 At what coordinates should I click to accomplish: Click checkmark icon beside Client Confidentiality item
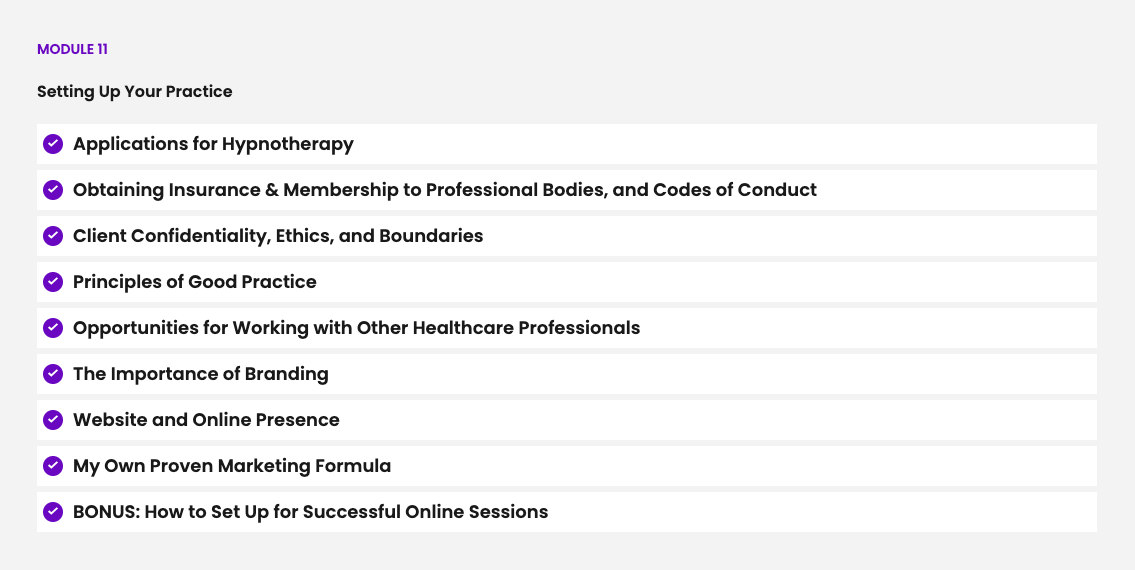53,236
